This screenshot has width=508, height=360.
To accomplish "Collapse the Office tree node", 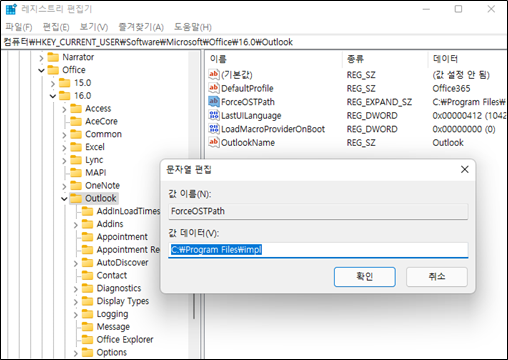I will tap(41, 70).
